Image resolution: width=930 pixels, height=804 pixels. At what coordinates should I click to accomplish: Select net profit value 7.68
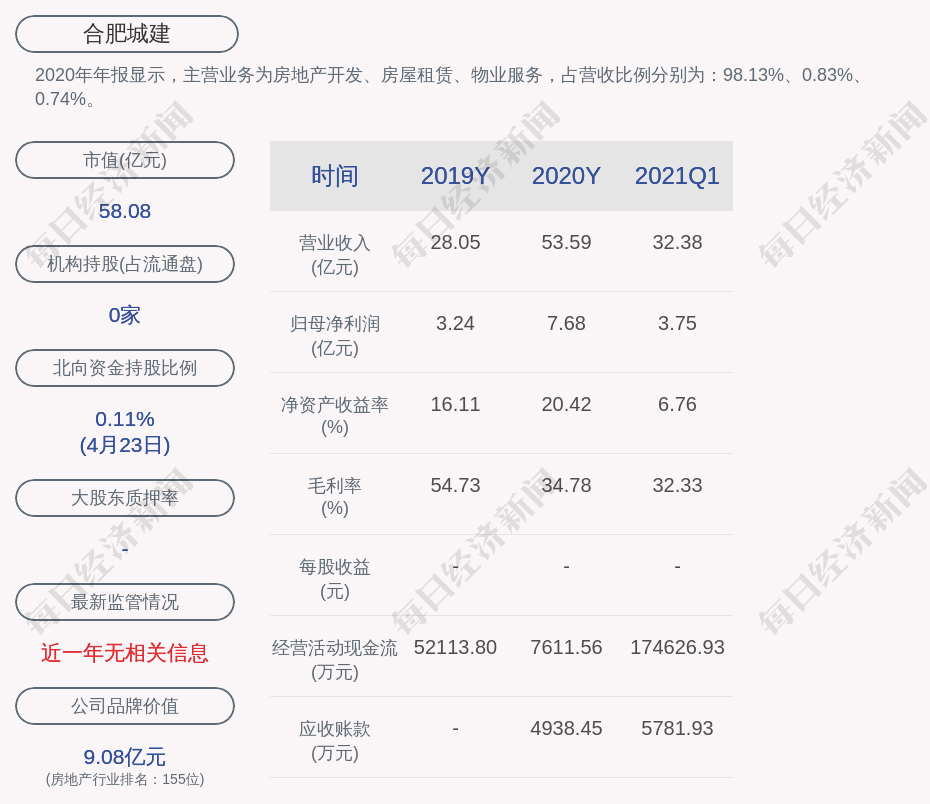coord(566,323)
